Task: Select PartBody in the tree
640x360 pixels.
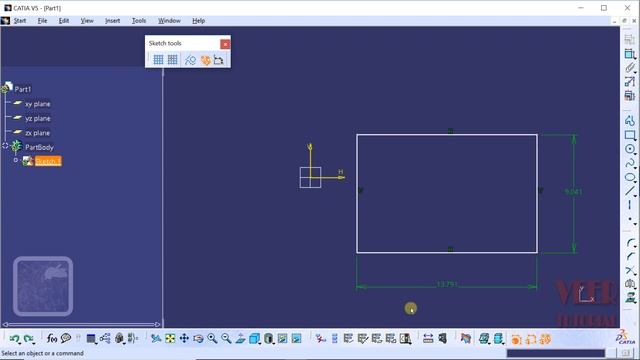Action: coord(39,147)
